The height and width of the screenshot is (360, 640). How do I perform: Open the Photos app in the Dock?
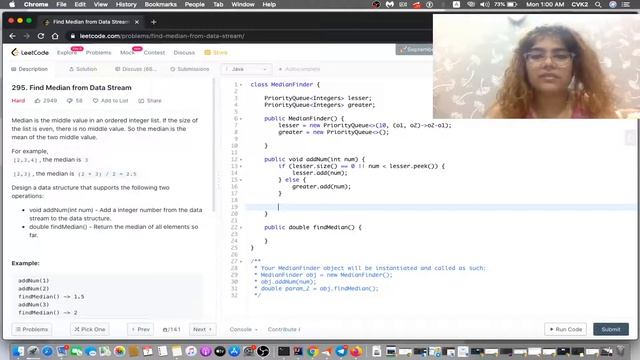coord(119,351)
